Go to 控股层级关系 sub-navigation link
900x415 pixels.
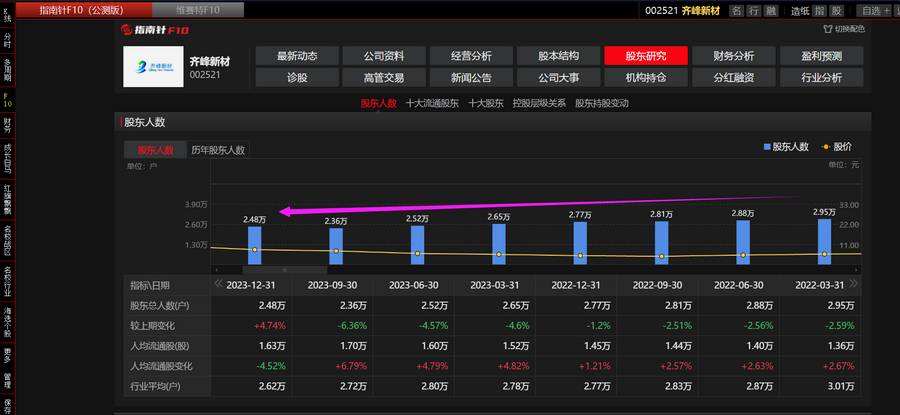(540, 103)
